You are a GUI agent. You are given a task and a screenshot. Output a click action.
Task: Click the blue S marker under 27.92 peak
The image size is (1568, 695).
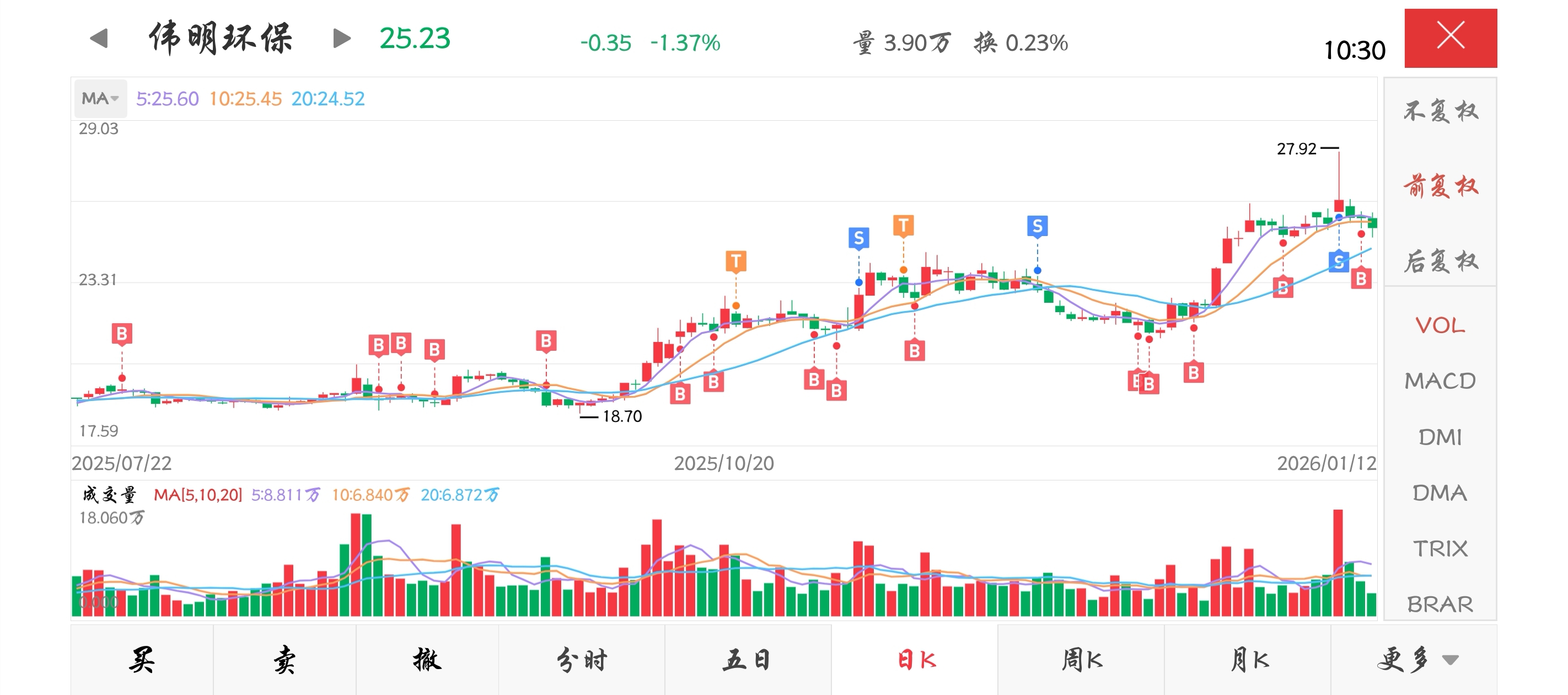pos(1339,262)
